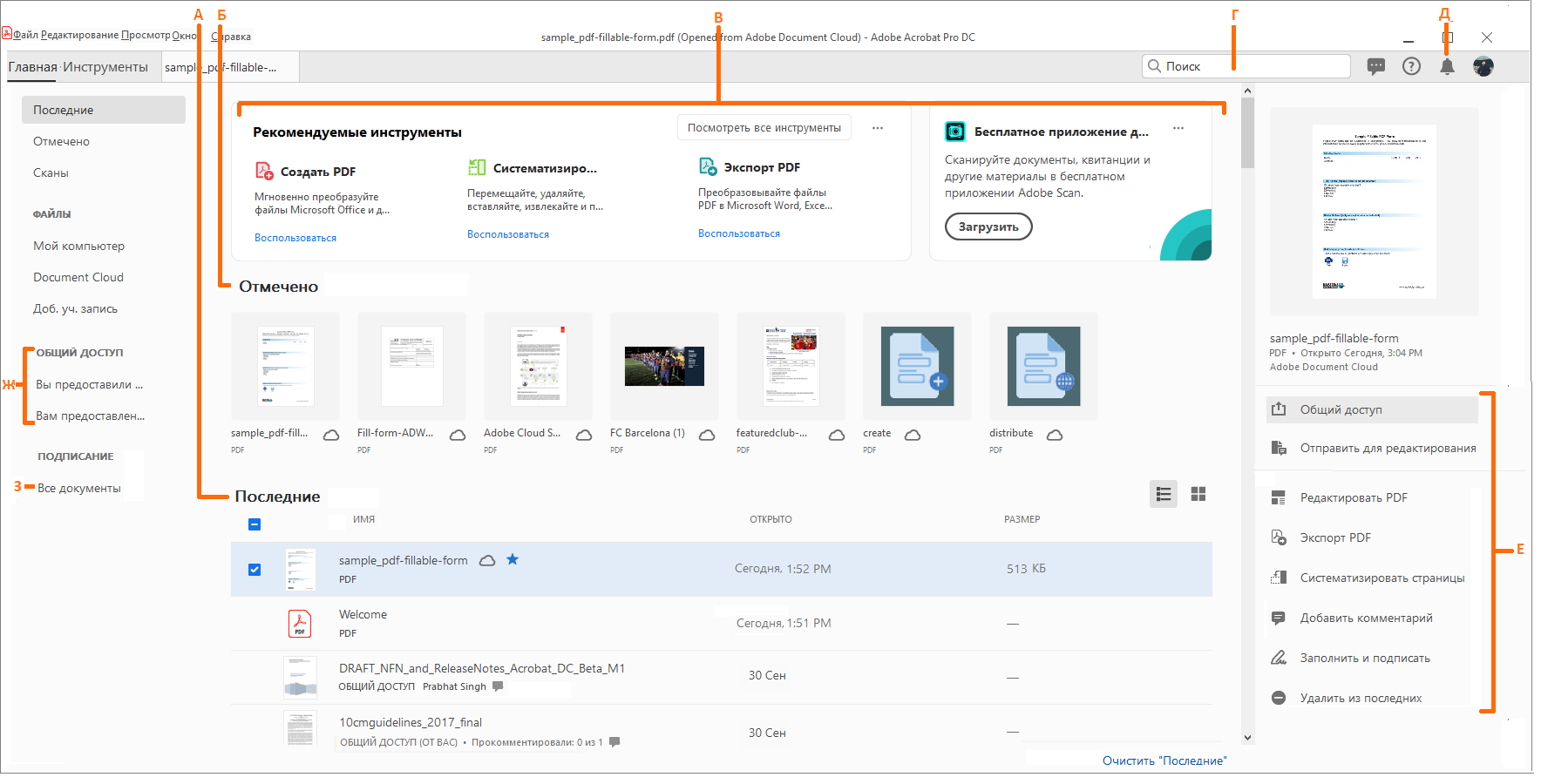Click the Загрузить button
This screenshot has width=1541, height=784.
pyautogui.click(x=988, y=226)
